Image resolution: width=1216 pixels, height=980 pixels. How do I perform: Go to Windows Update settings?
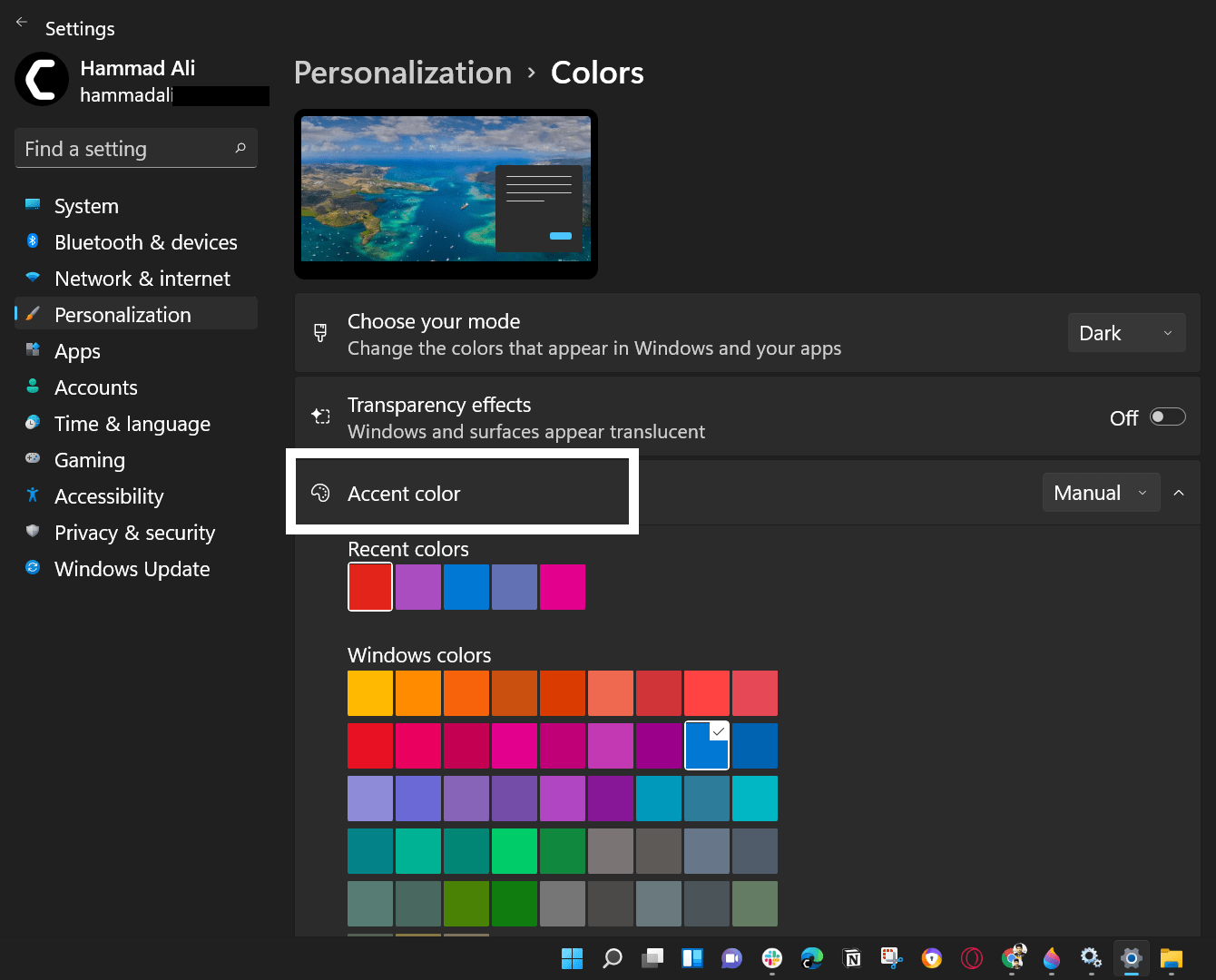point(132,569)
